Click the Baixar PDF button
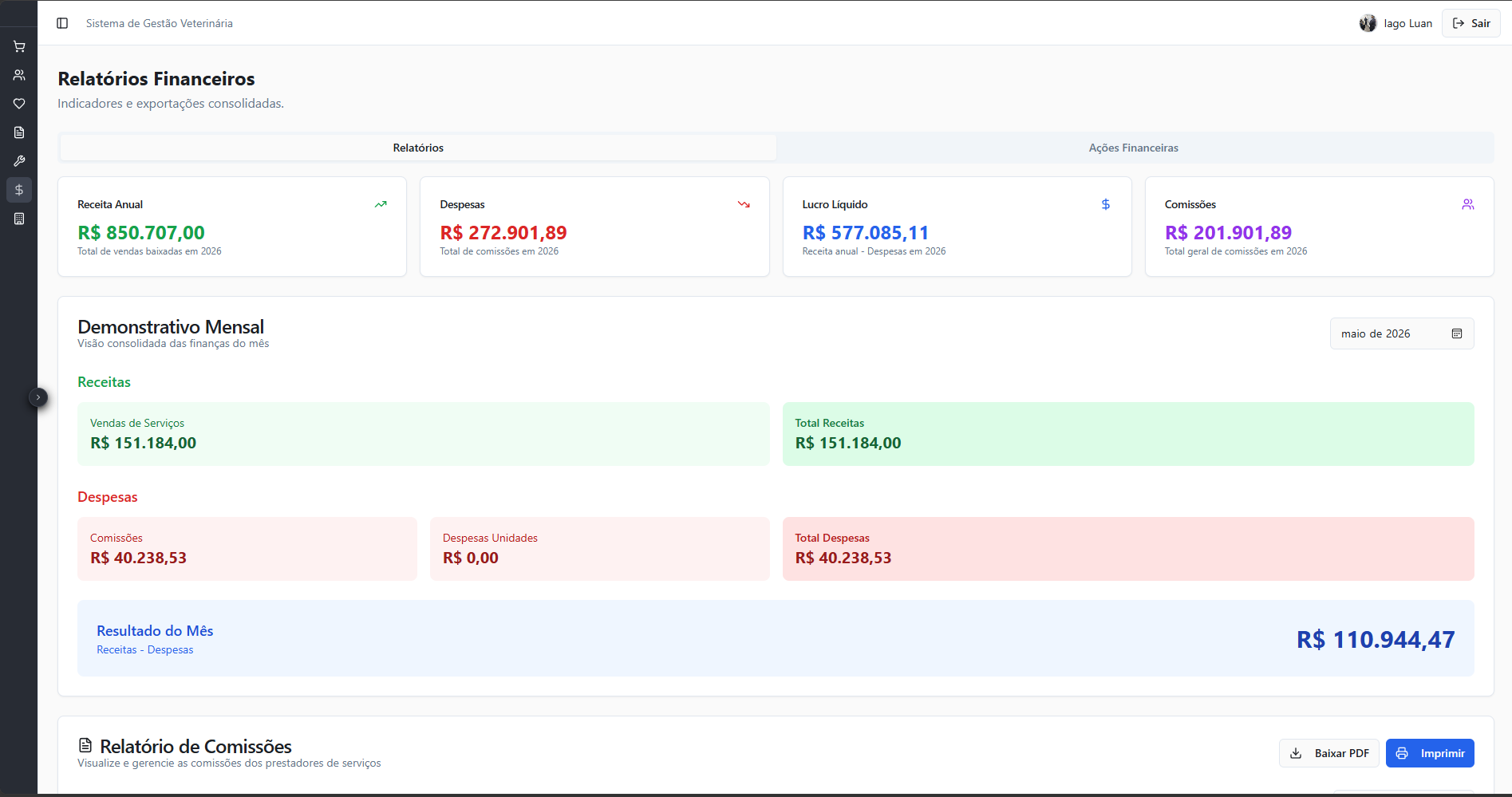1512x797 pixels. coord(1329,753)
